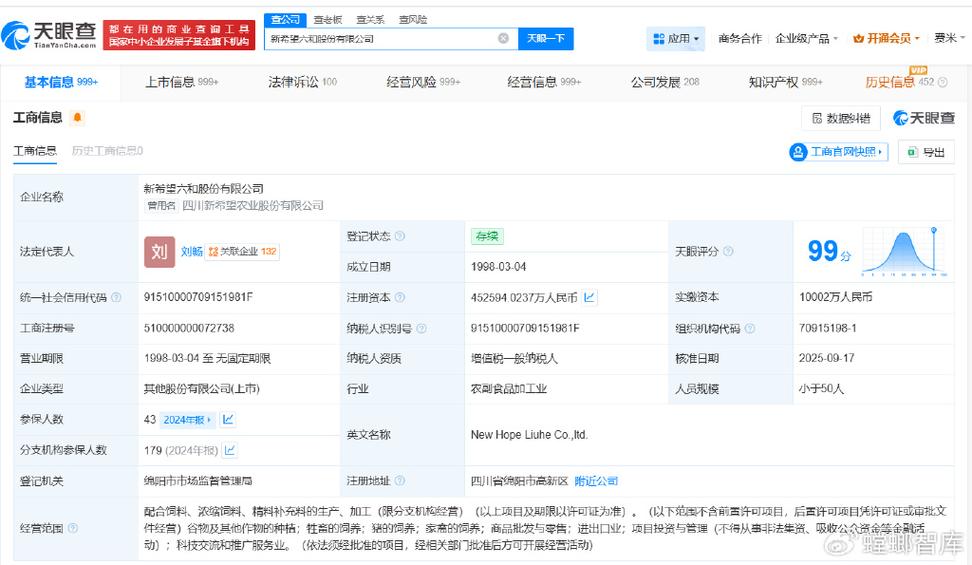Open the user account menu at top right

950,38
